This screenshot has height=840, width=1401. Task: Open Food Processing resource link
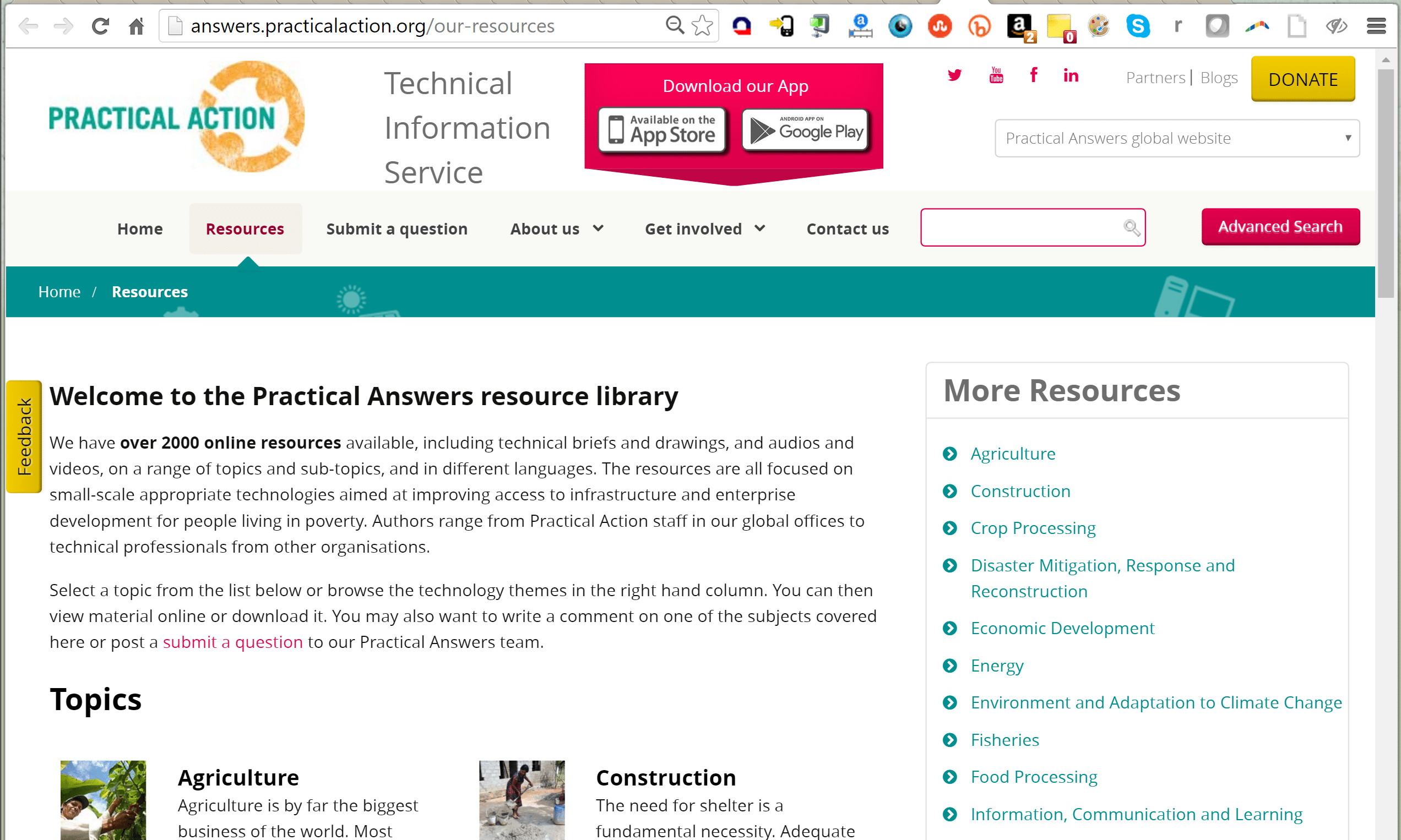pos(1034,777)
